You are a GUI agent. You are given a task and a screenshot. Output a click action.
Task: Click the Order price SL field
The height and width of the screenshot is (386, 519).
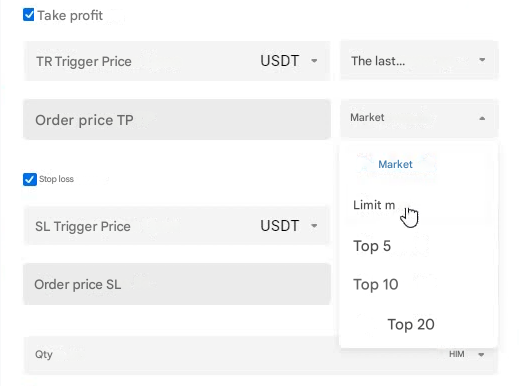177,284
